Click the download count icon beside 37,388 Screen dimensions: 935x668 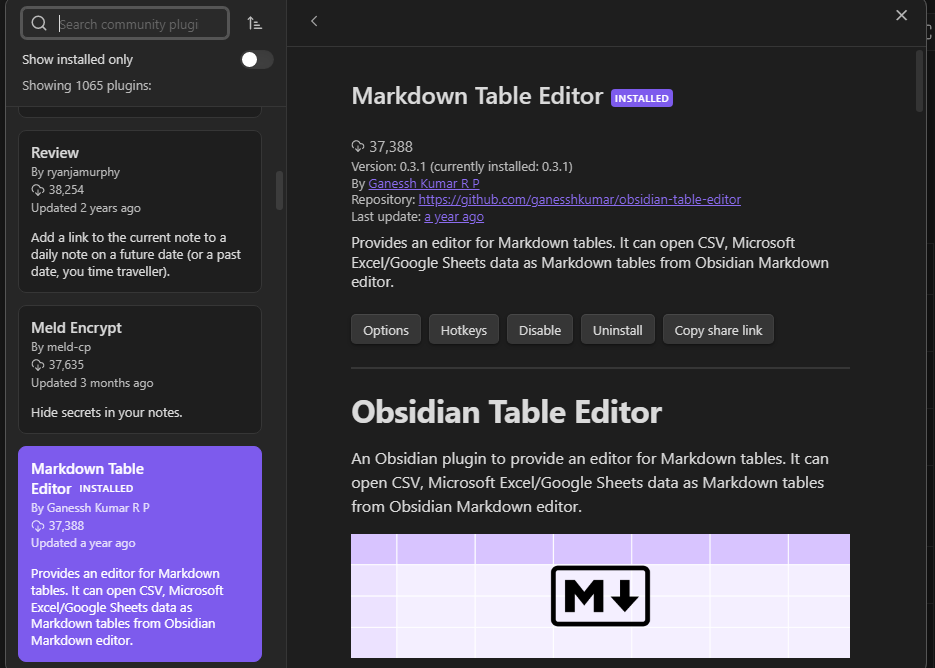358,146
